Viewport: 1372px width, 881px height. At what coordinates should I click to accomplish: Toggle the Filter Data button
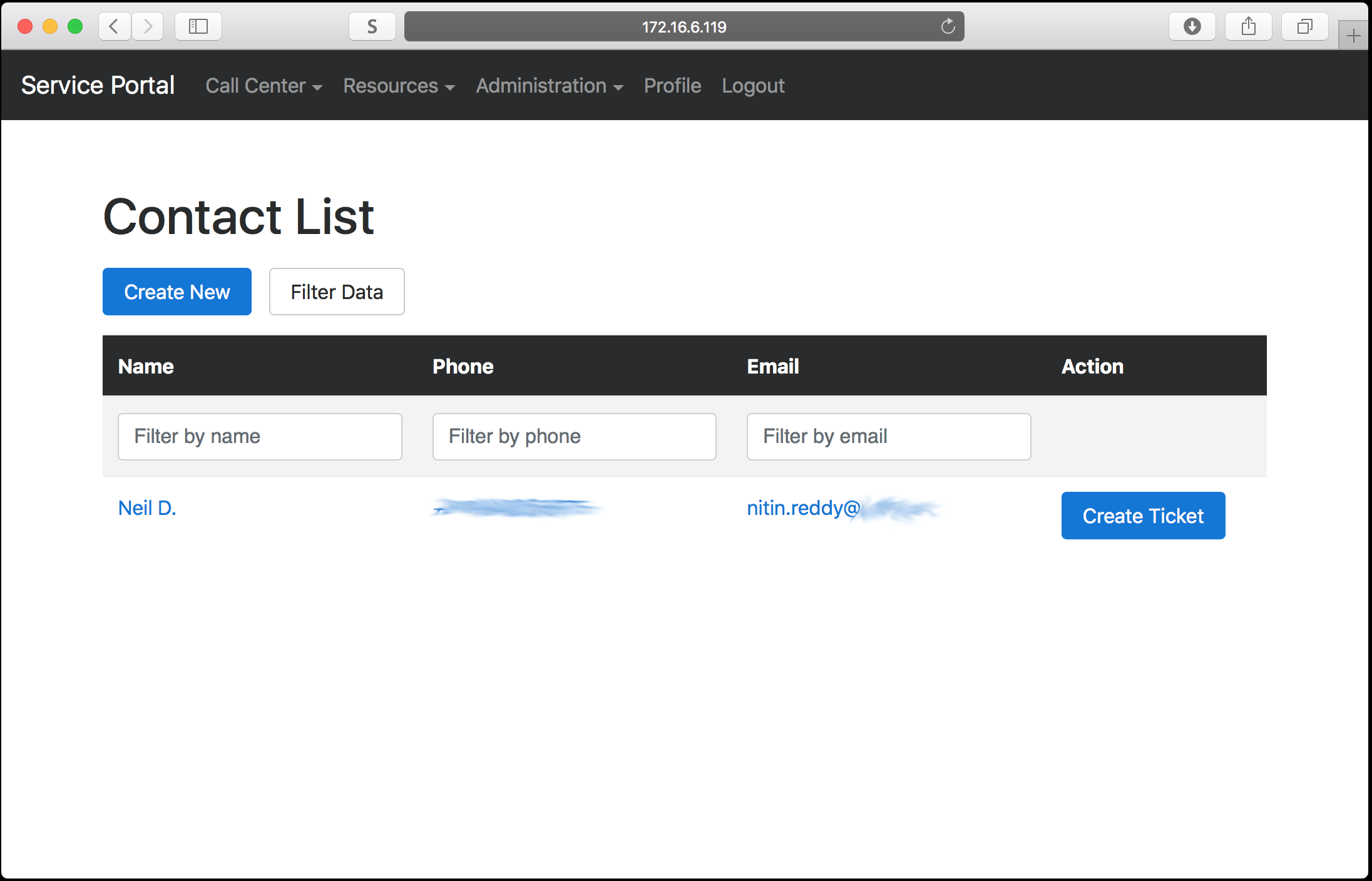[337, 292]
